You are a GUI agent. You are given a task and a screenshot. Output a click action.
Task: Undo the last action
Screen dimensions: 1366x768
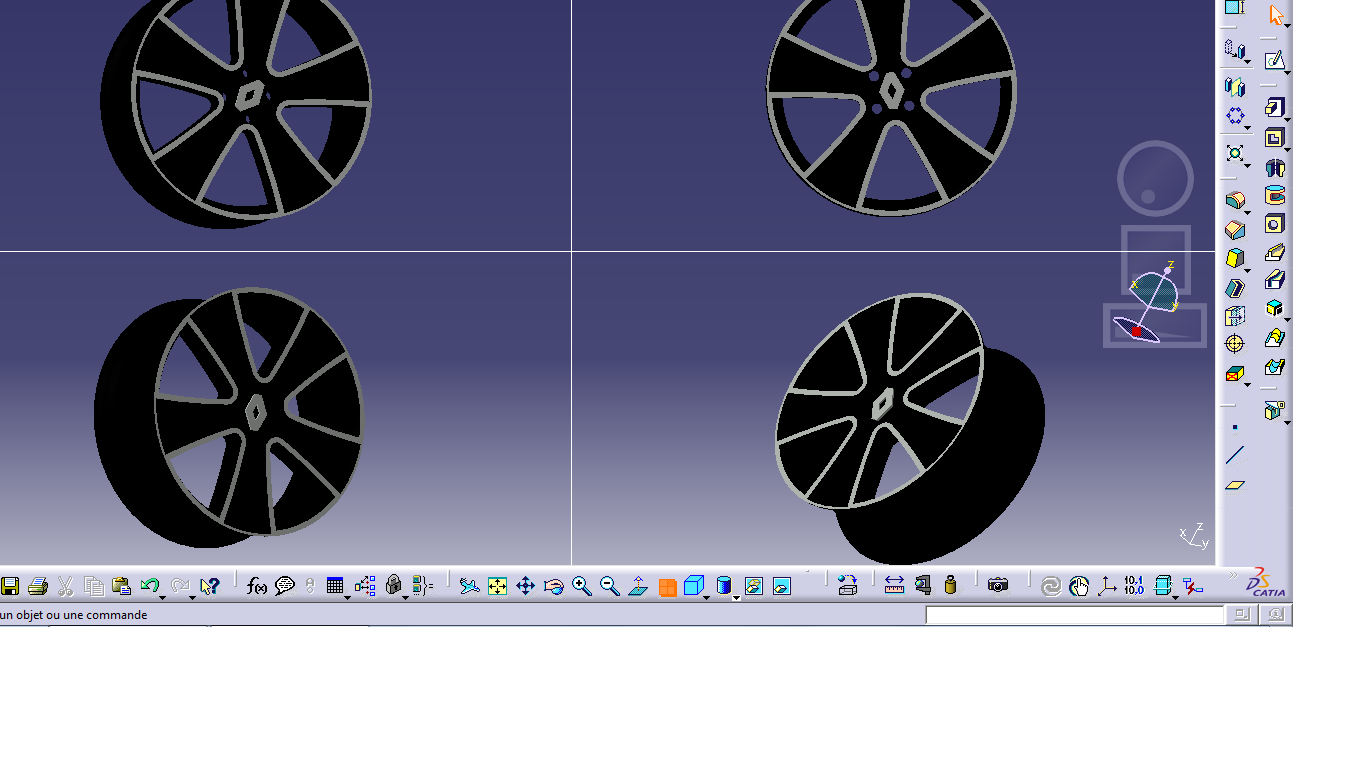coord(150,586)
